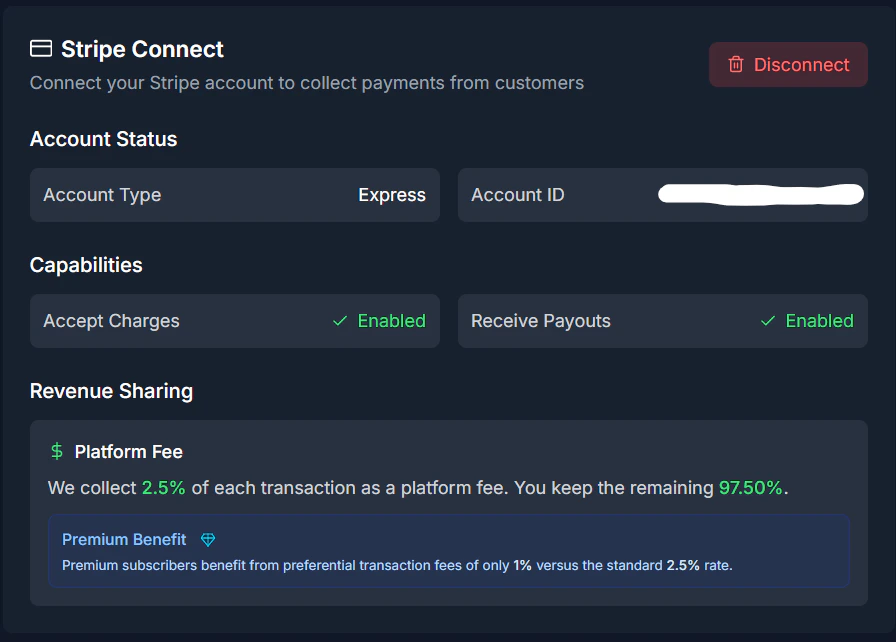
Task: Click the green checkmark next to Accept Charges
Action: pyautogui.click(x=340, y=321)
